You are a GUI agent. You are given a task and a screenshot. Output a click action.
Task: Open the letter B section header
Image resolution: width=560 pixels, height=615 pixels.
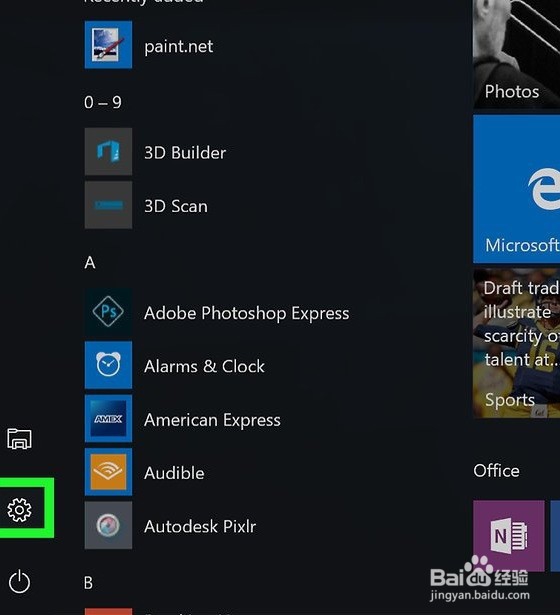click(89, 583)
